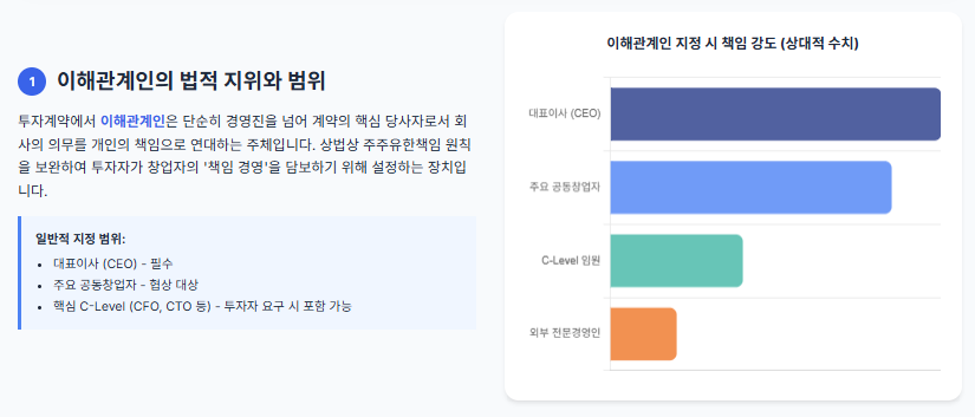
Task: Click the intro paragraph starting with 투자계약에서
Action: (x=244, y=155)
